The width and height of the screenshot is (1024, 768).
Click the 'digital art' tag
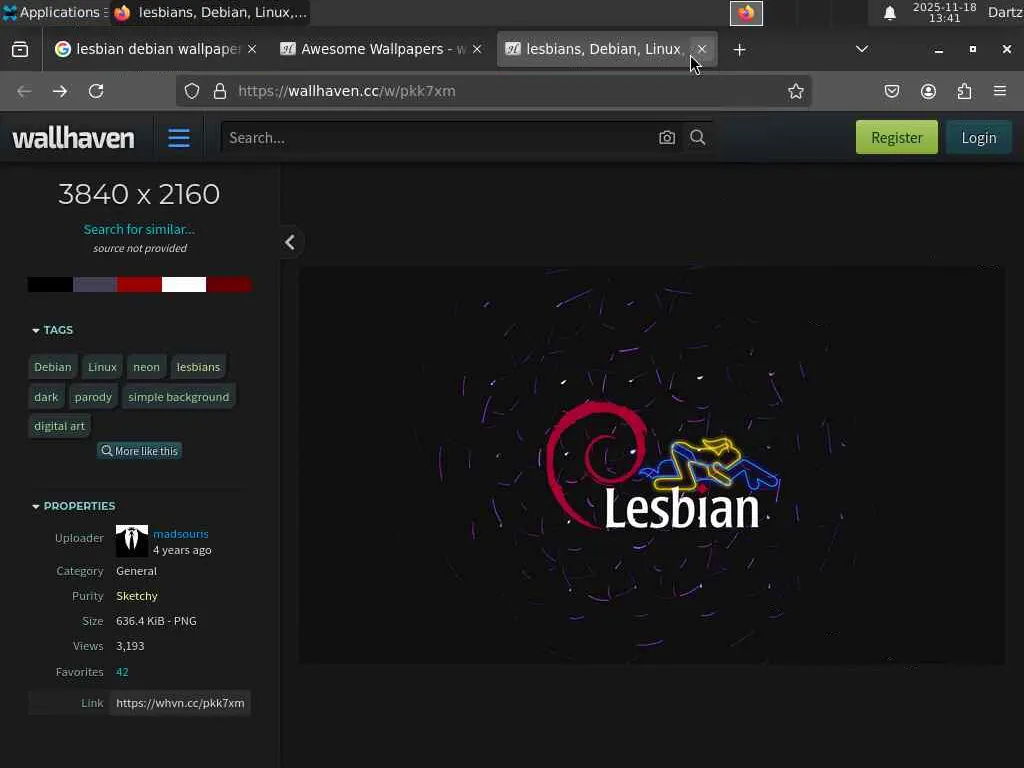(59, 426)
